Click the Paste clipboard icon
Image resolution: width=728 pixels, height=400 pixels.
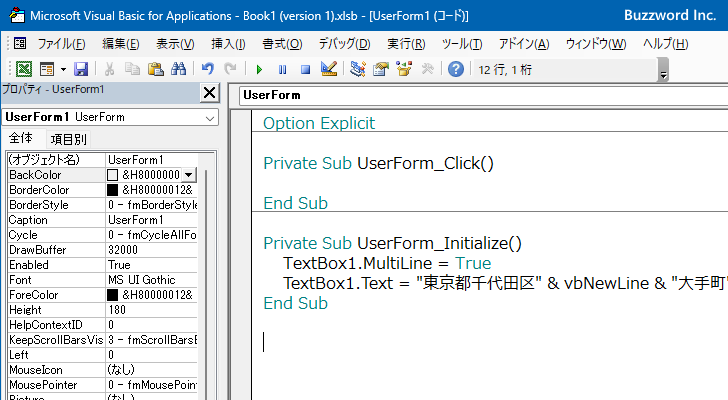tap(156, 69)
